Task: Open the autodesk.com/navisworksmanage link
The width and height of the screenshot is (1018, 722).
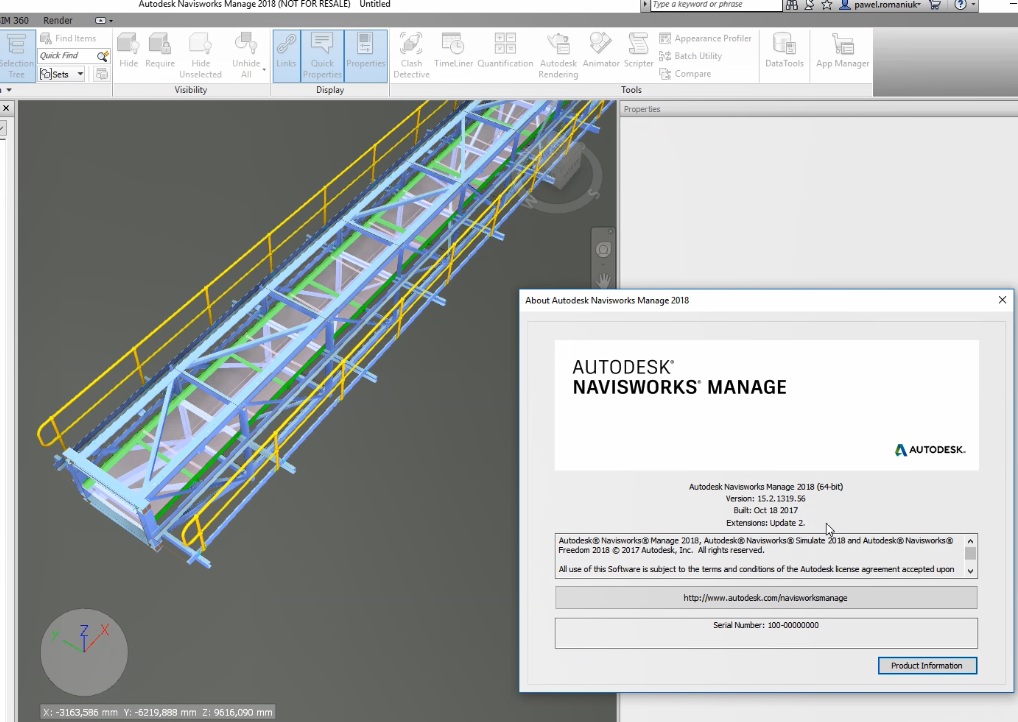Action: coord(766,597)
